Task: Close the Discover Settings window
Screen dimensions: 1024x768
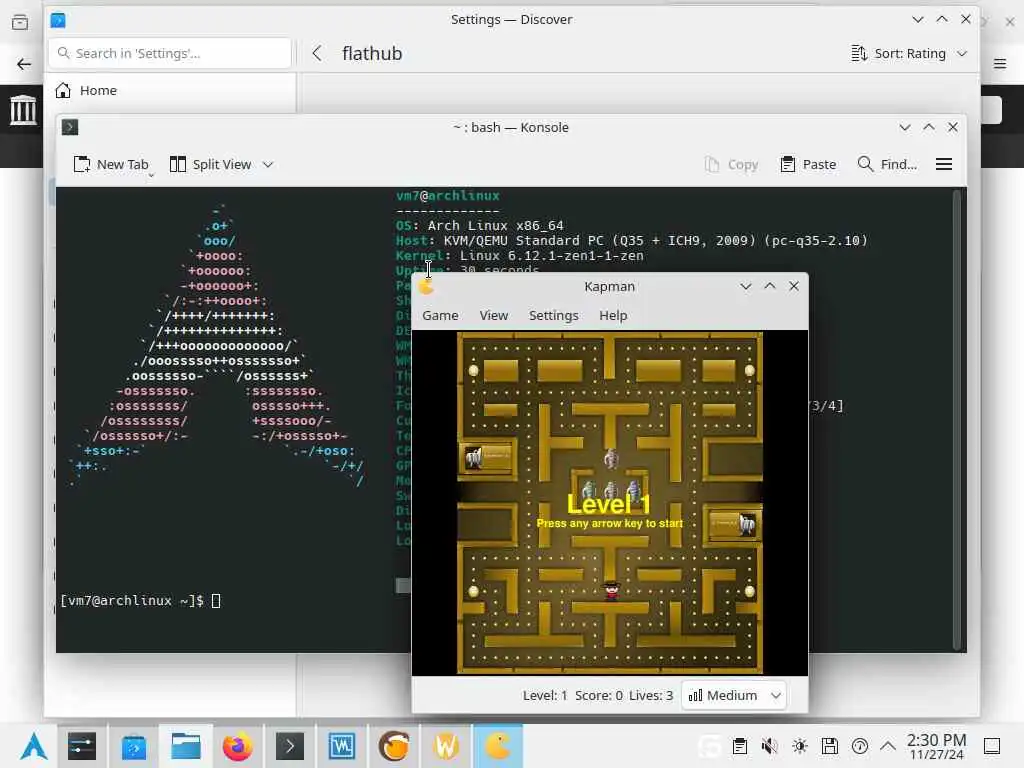Action: (966, 20)
